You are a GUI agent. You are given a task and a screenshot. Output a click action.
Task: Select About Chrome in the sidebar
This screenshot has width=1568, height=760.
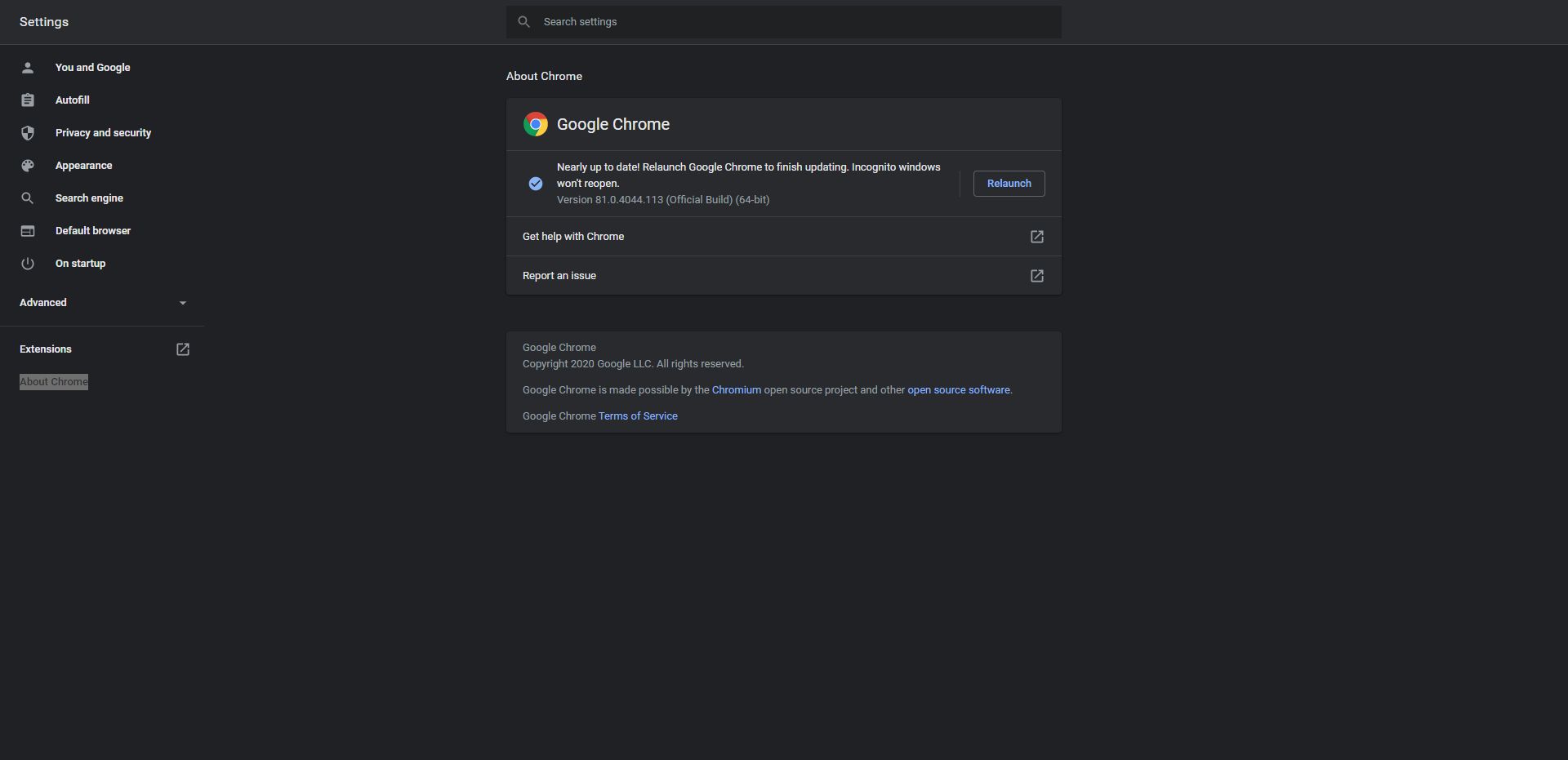54,382
